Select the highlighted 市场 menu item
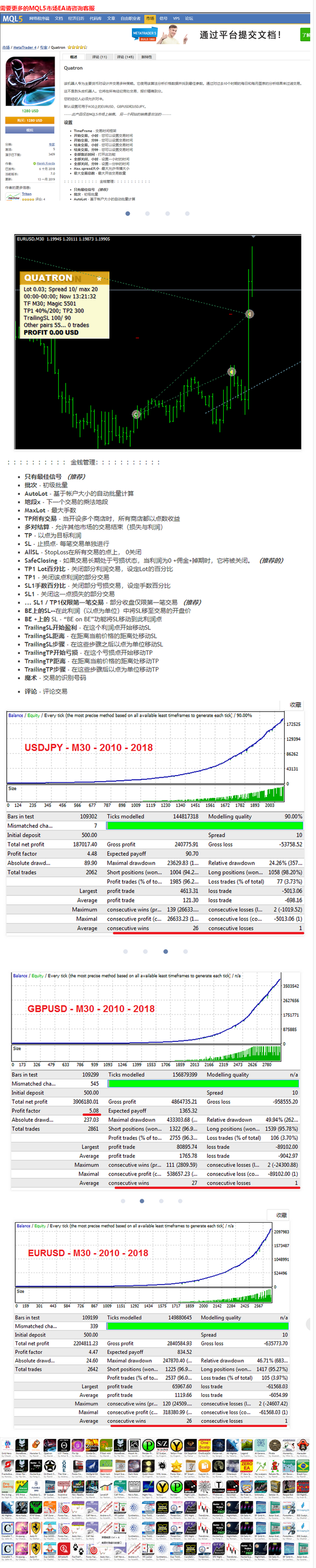This screenshot has height=1568, width=316. 150,18
